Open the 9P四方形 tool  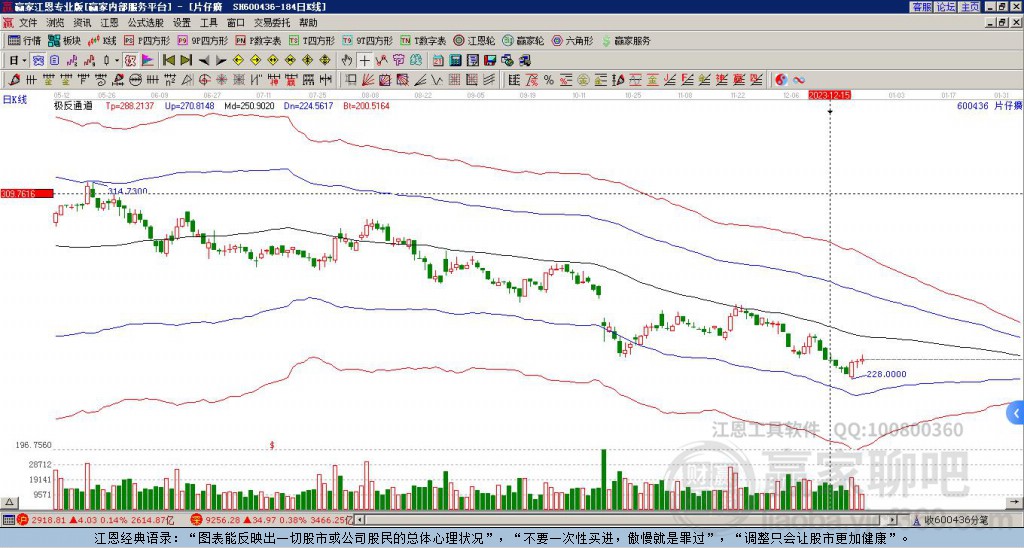point(202,40)
